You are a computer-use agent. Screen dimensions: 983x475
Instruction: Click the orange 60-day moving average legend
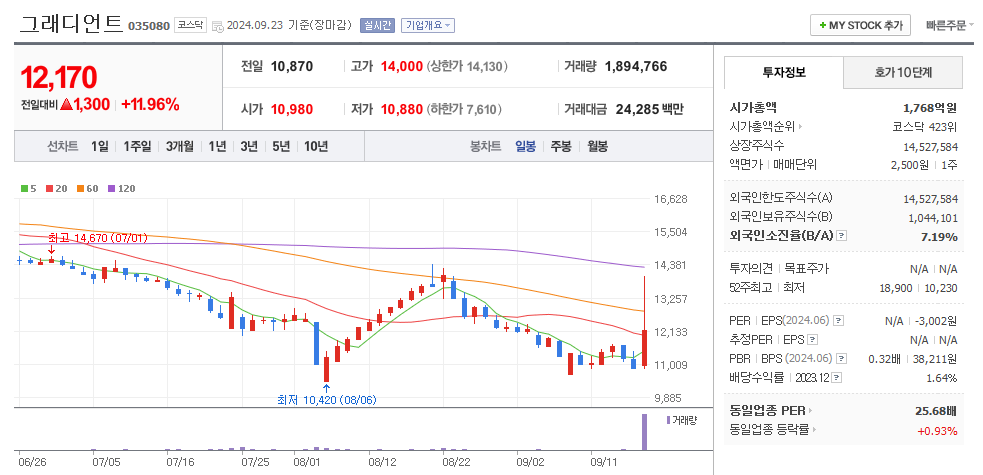(x=88, y=188)
